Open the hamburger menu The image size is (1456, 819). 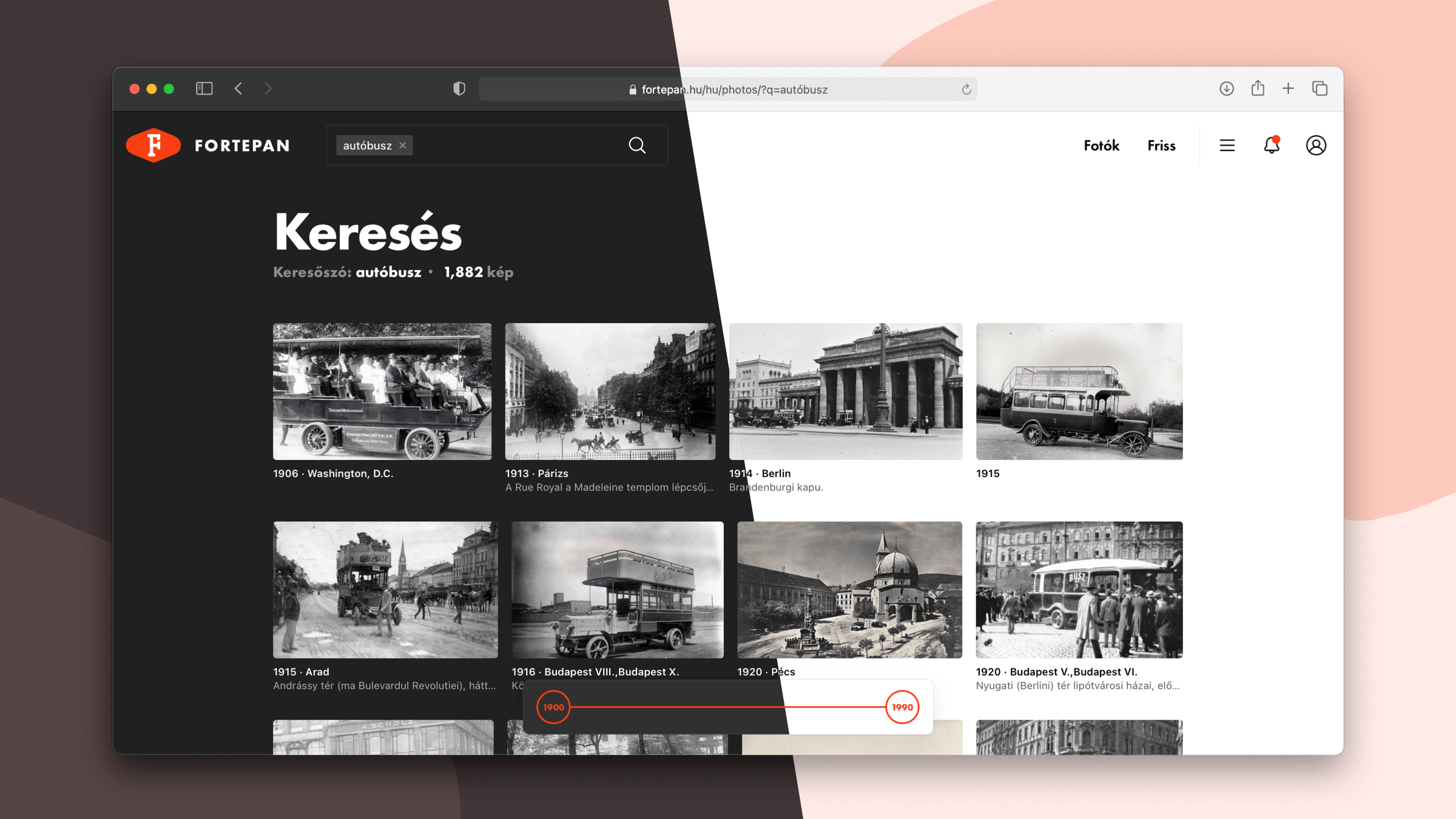(x=1227, y=146)
